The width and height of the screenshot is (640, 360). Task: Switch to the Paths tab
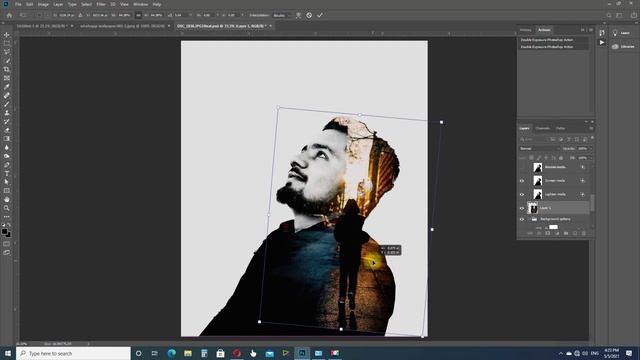click(560, 129)
